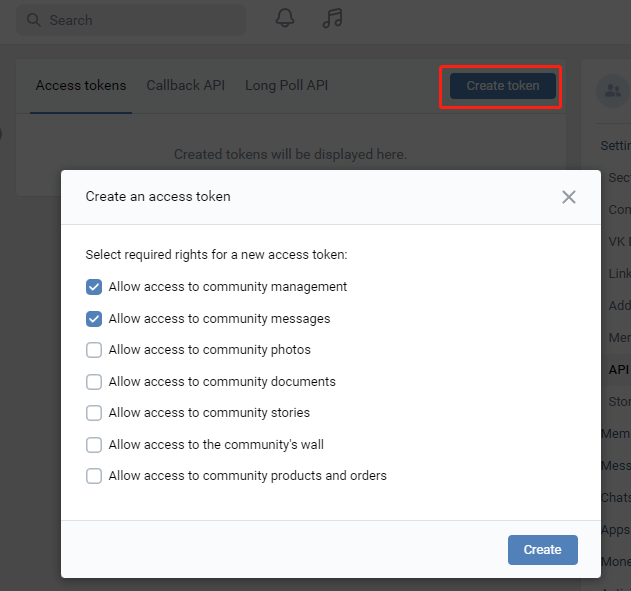Enable access to community stories
The height and width of the screenshot is (591, 631).
pos(94,413)
